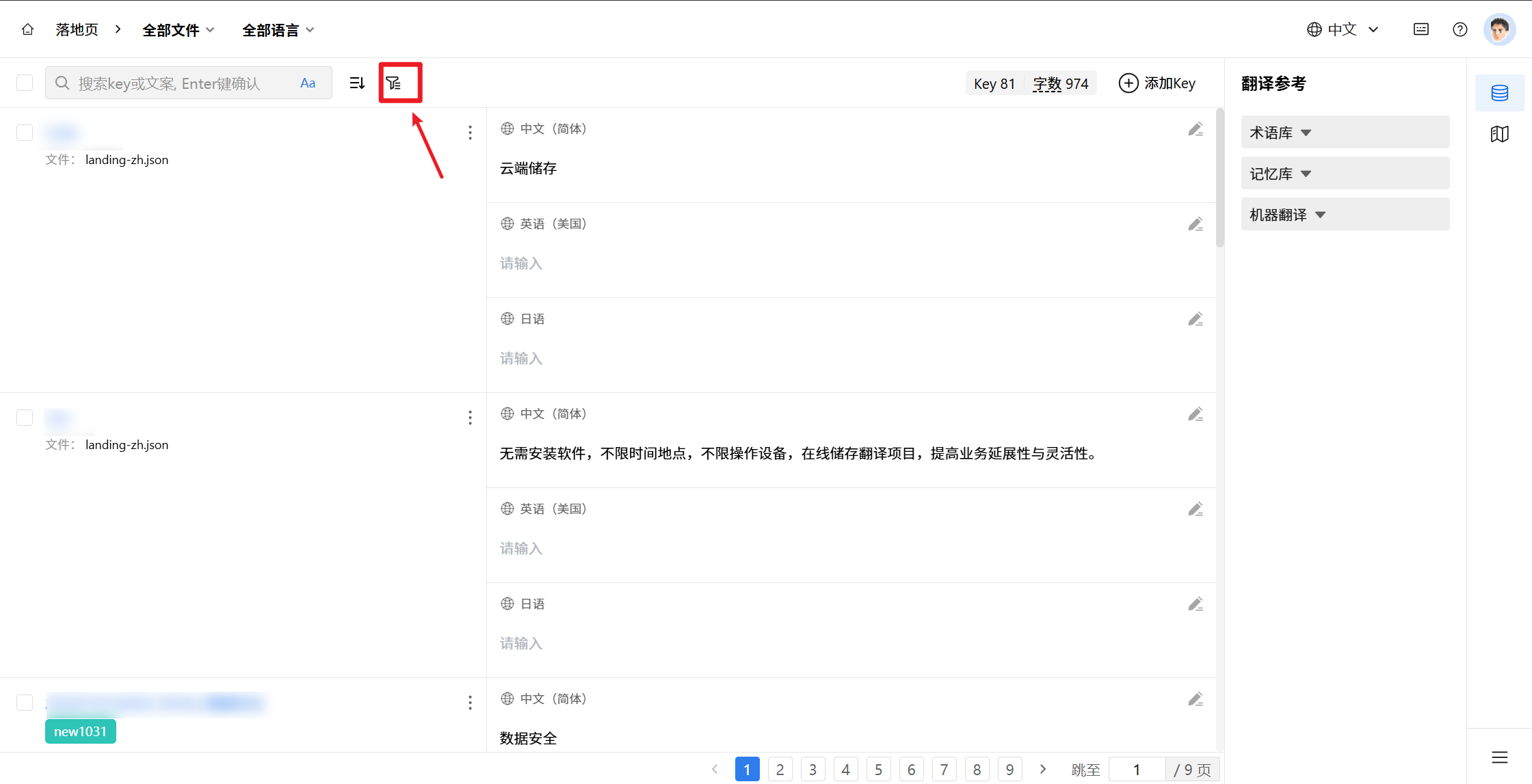Expand the 全部文件 dropdown
This screenshot has width=1532, height=784.
coord(178,30)
